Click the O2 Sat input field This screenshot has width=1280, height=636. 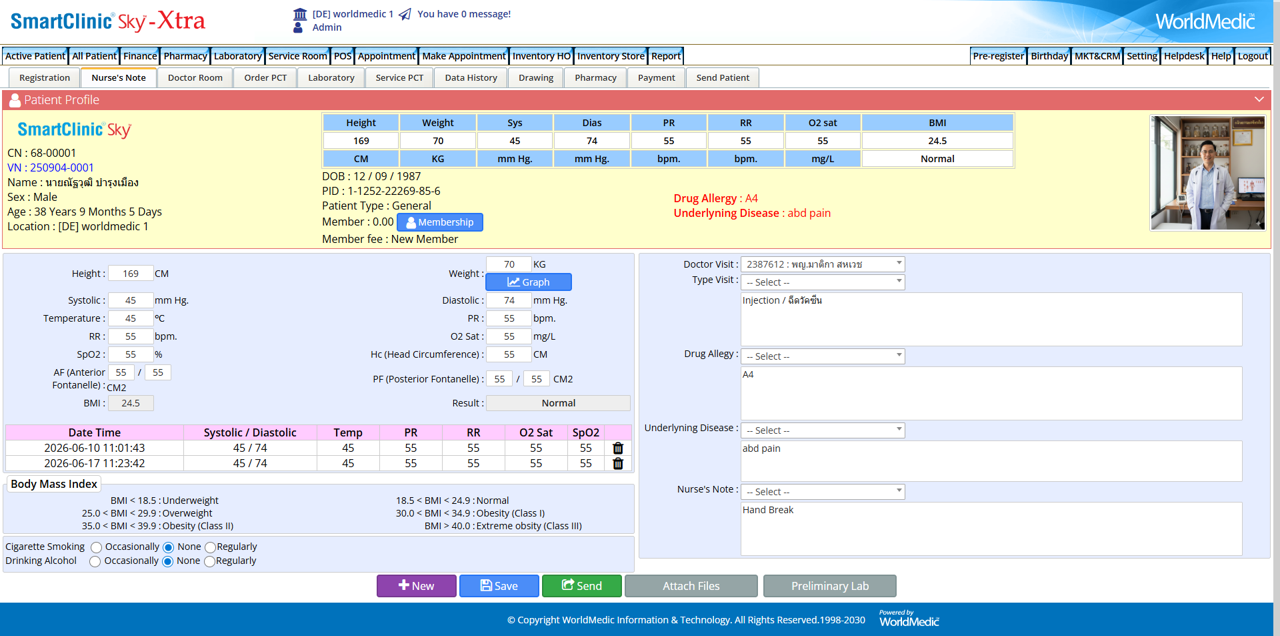(x=509, y=336)
